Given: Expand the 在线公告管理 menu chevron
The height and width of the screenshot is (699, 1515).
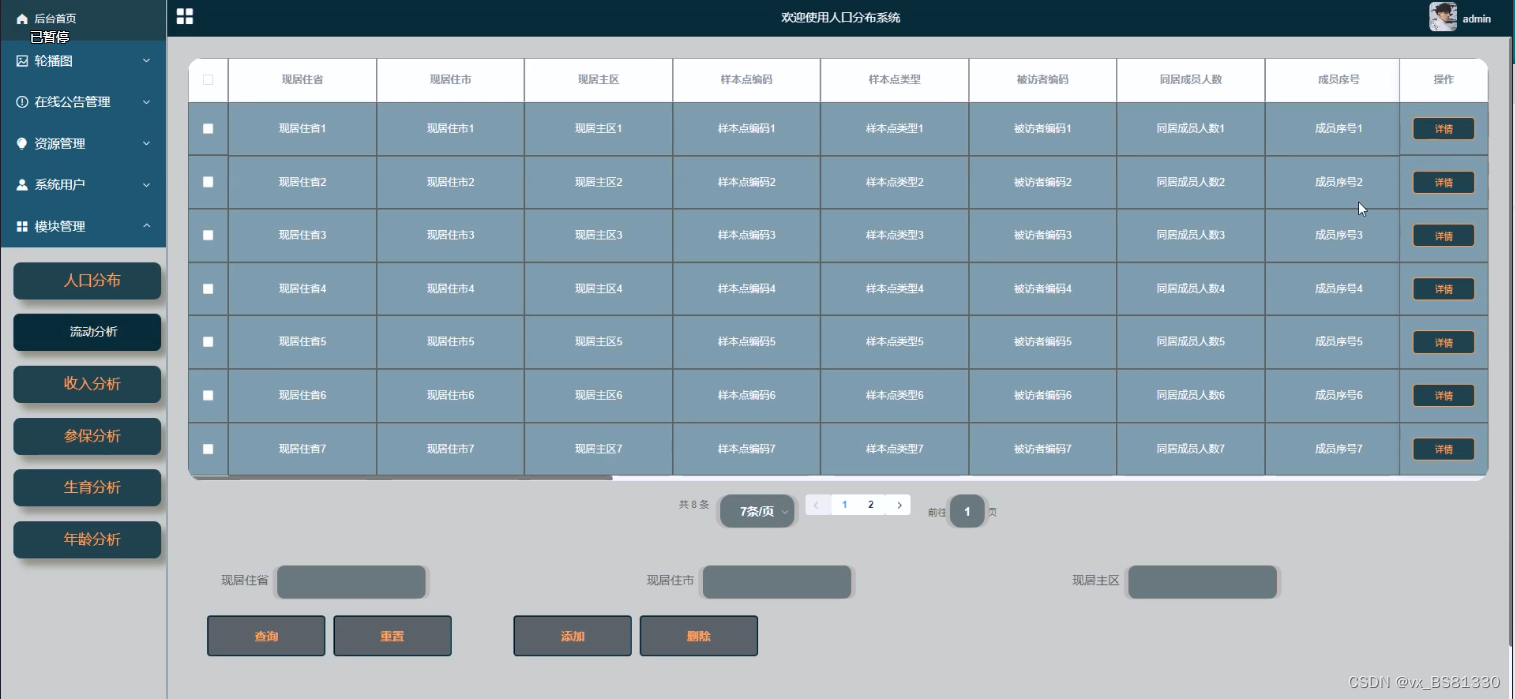Looking at the screenshot, I should [x=147, y=102].
